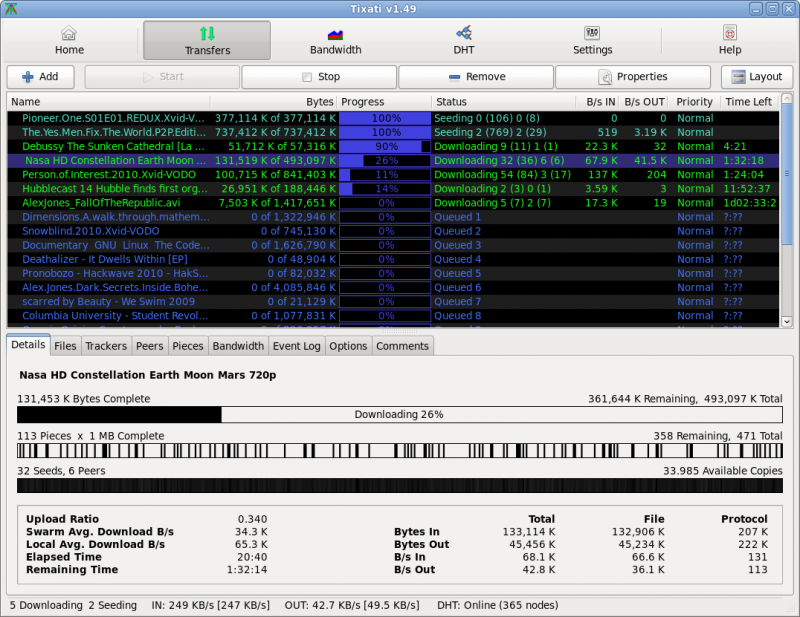Viewport: 800px width, 617px height.
Task: Switch to the Peers tab
Action: [149, 346]
